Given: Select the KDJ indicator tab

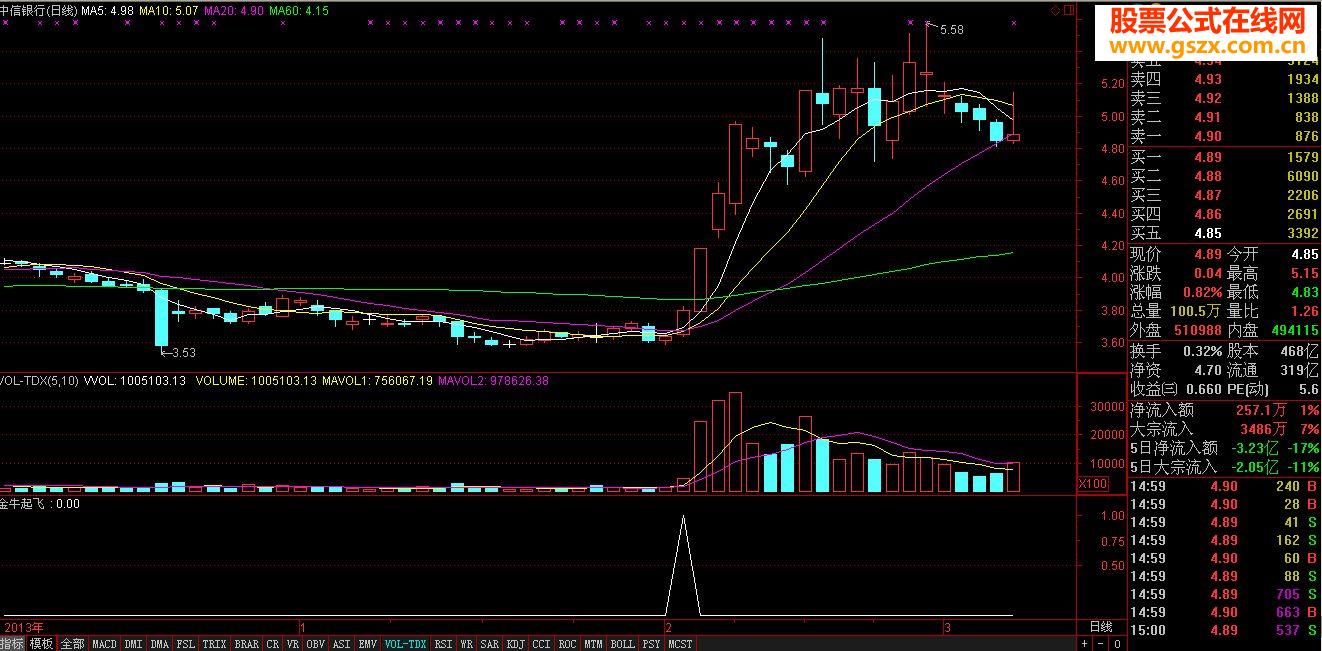Looking at the screenshot, I should tap(516, 644).
